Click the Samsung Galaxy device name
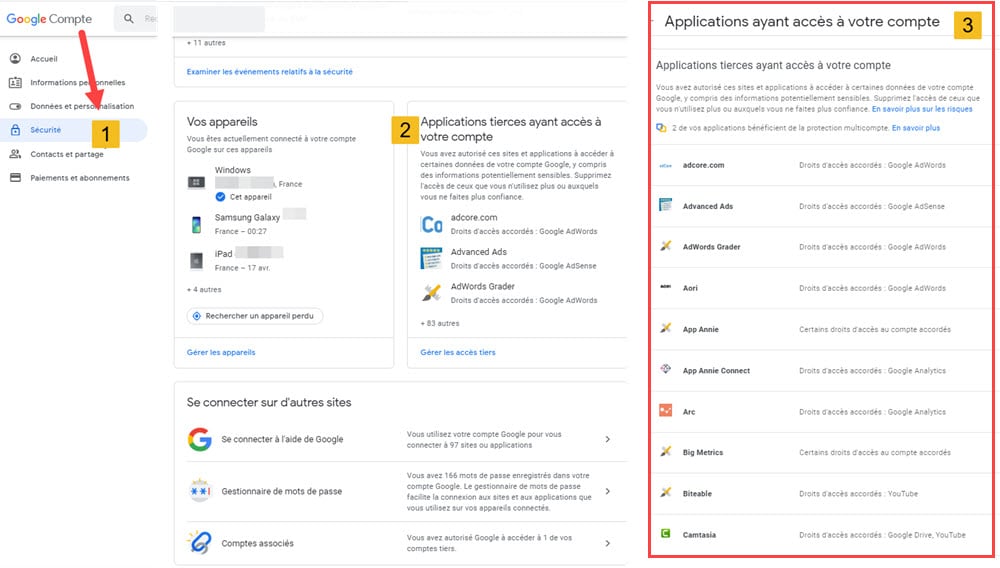 247,217
